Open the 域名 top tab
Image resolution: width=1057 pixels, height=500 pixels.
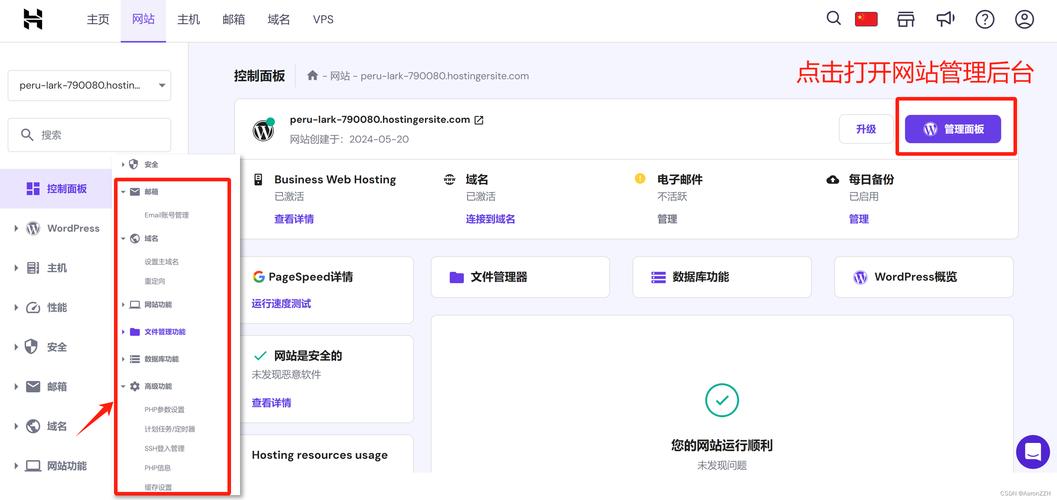coord(279,20)
